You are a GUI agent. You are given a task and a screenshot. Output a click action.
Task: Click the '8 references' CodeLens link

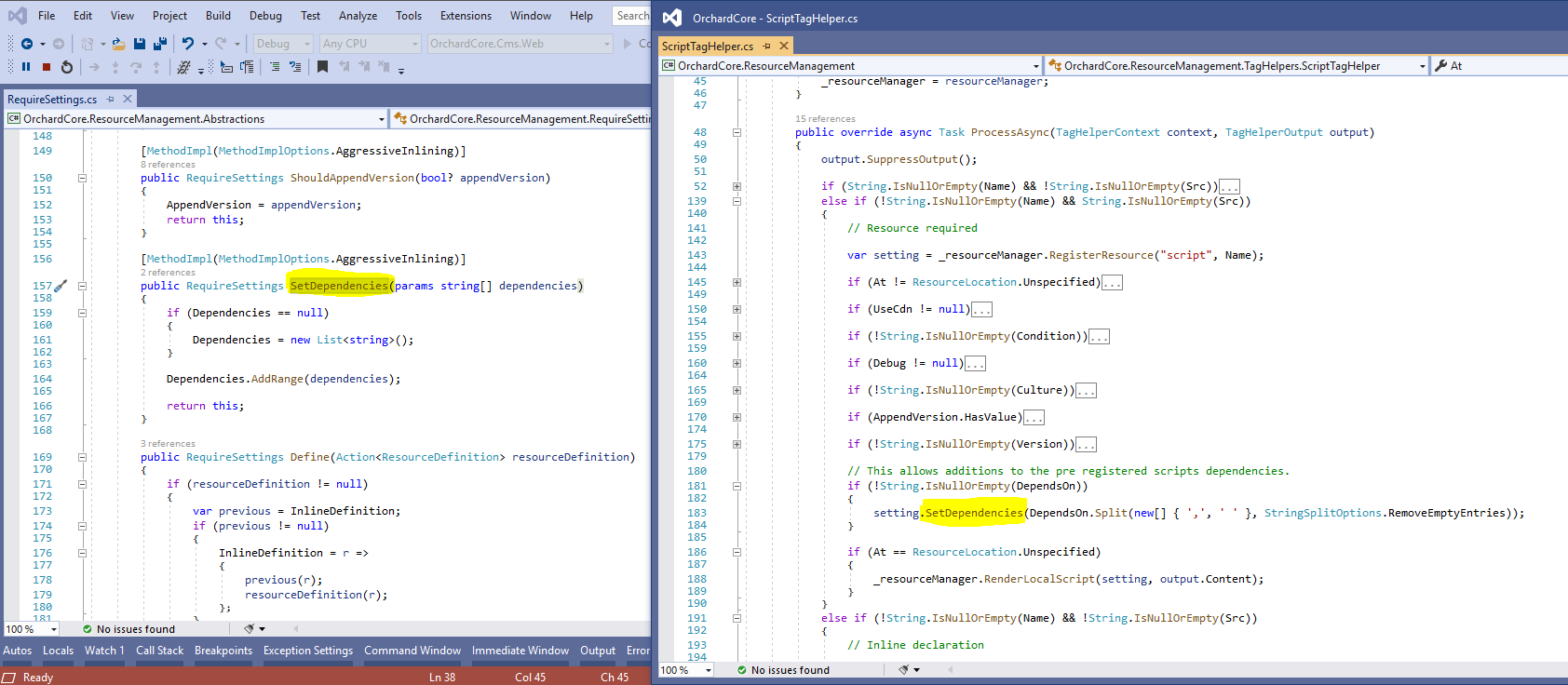(168, 165)
